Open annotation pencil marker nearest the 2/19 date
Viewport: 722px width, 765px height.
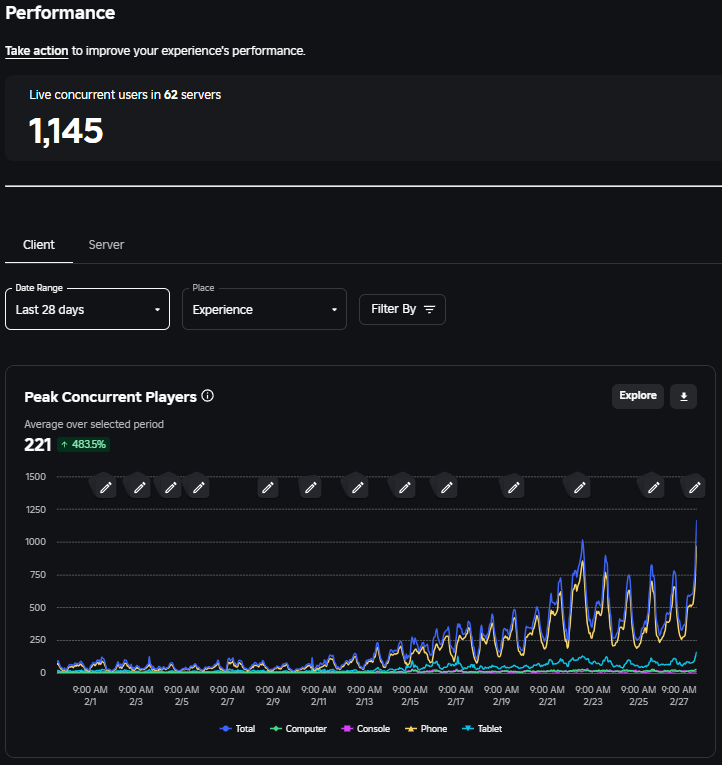pyautogui.click(x=514, y=487)
